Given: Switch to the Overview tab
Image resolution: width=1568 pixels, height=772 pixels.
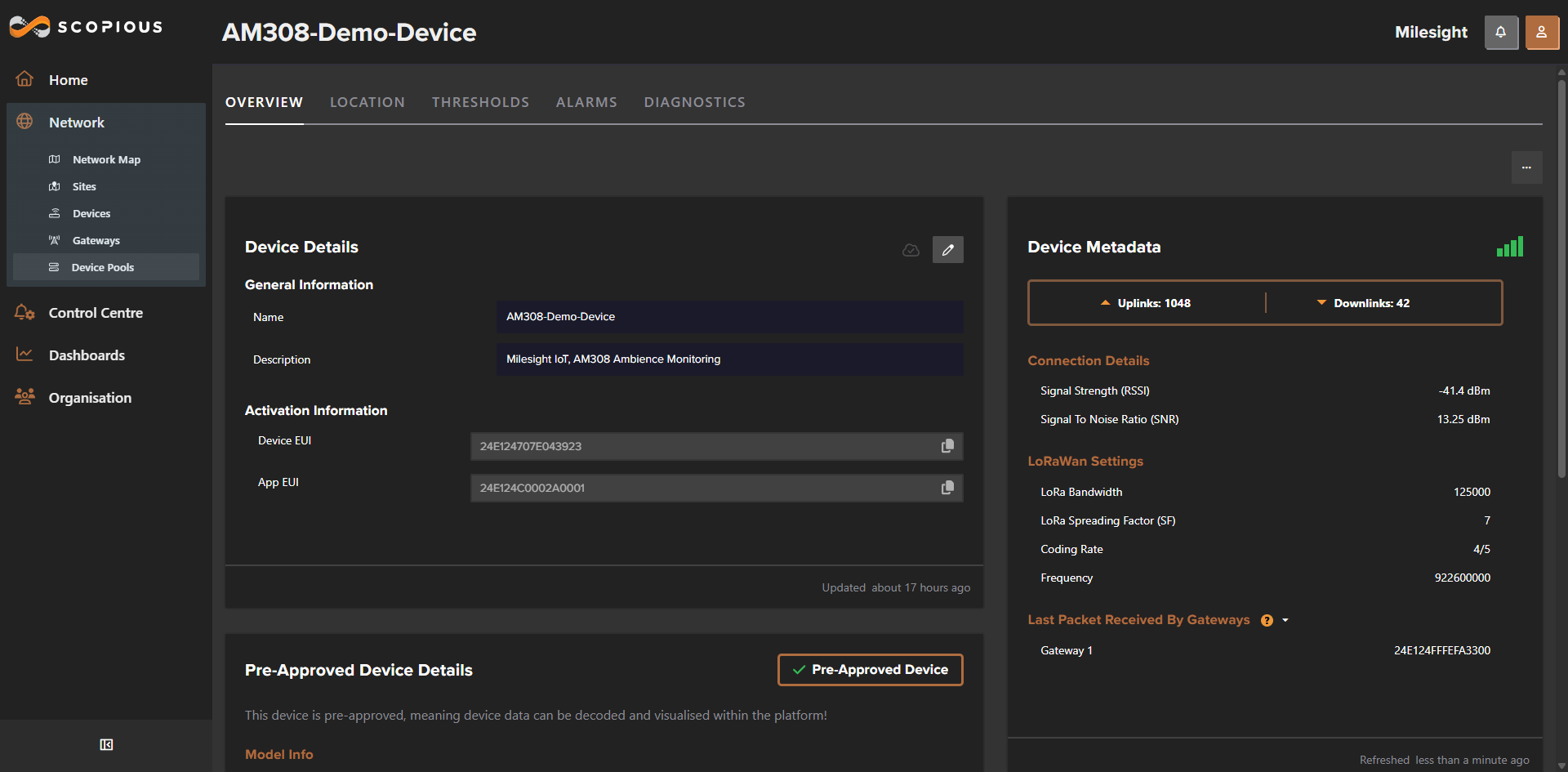Looking at the screenshot, I should coord(264,102).
